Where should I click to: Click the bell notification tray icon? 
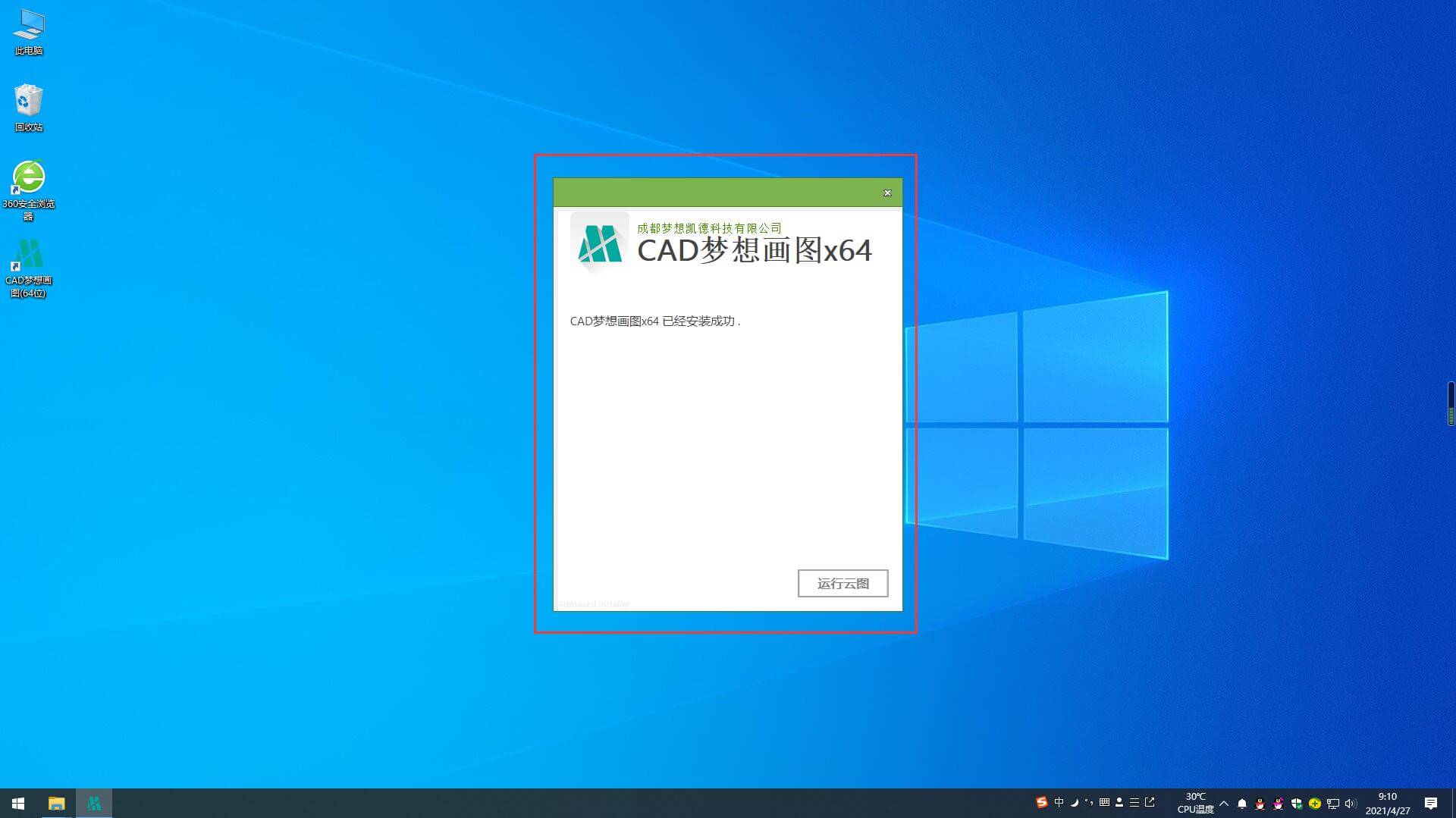1242,804
